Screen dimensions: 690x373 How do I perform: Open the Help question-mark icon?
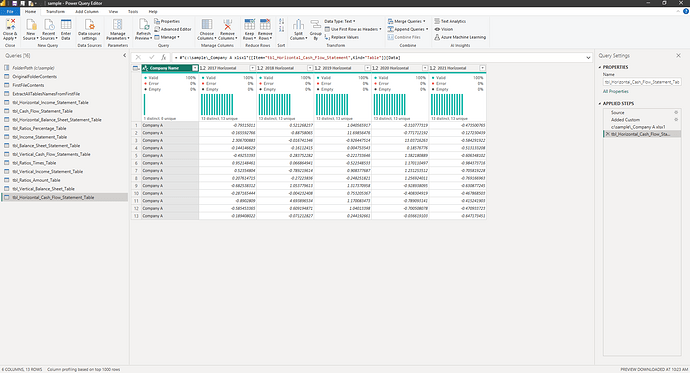(686, 11)
